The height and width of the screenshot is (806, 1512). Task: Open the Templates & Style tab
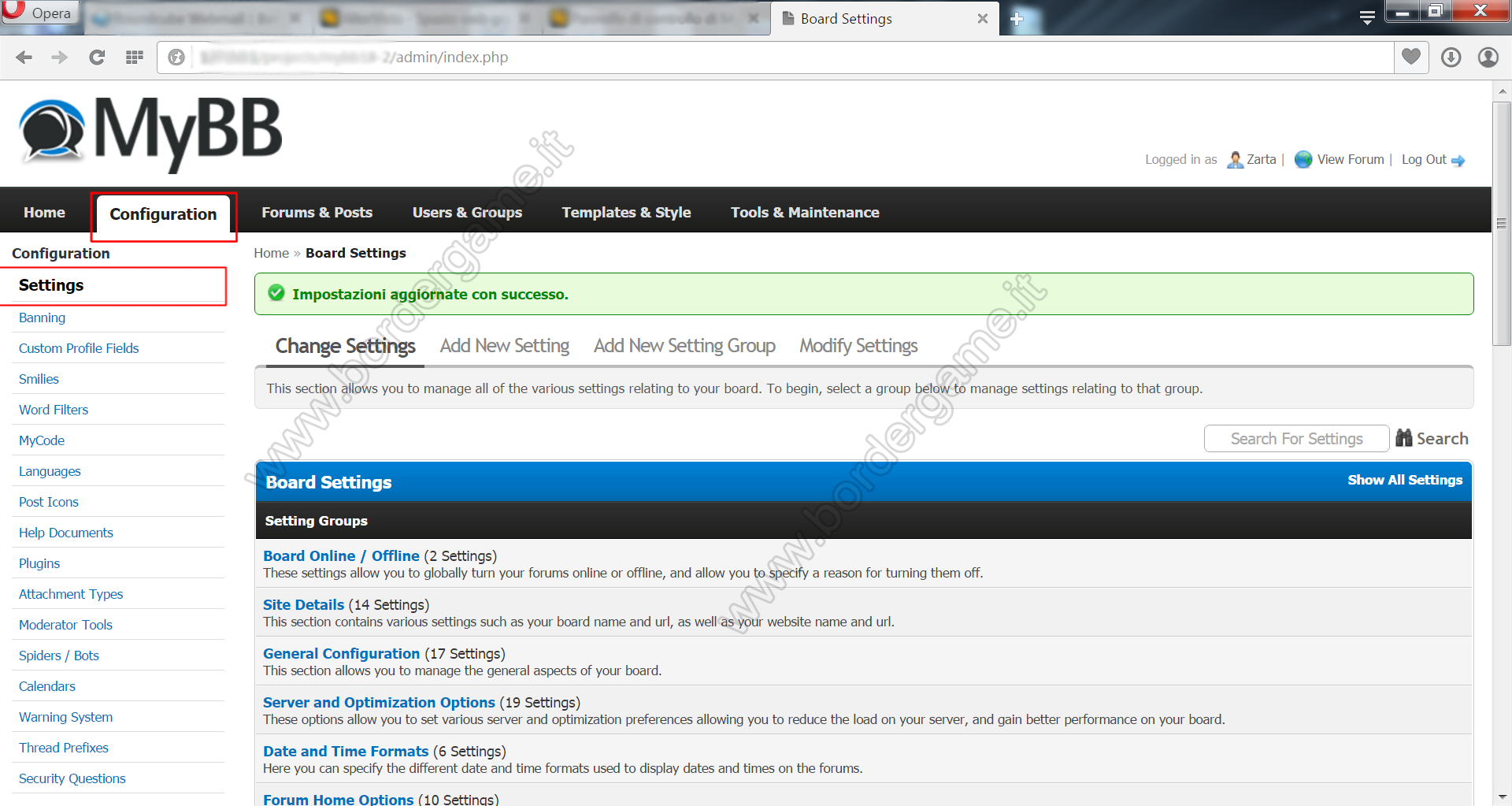tap(626, 213)
